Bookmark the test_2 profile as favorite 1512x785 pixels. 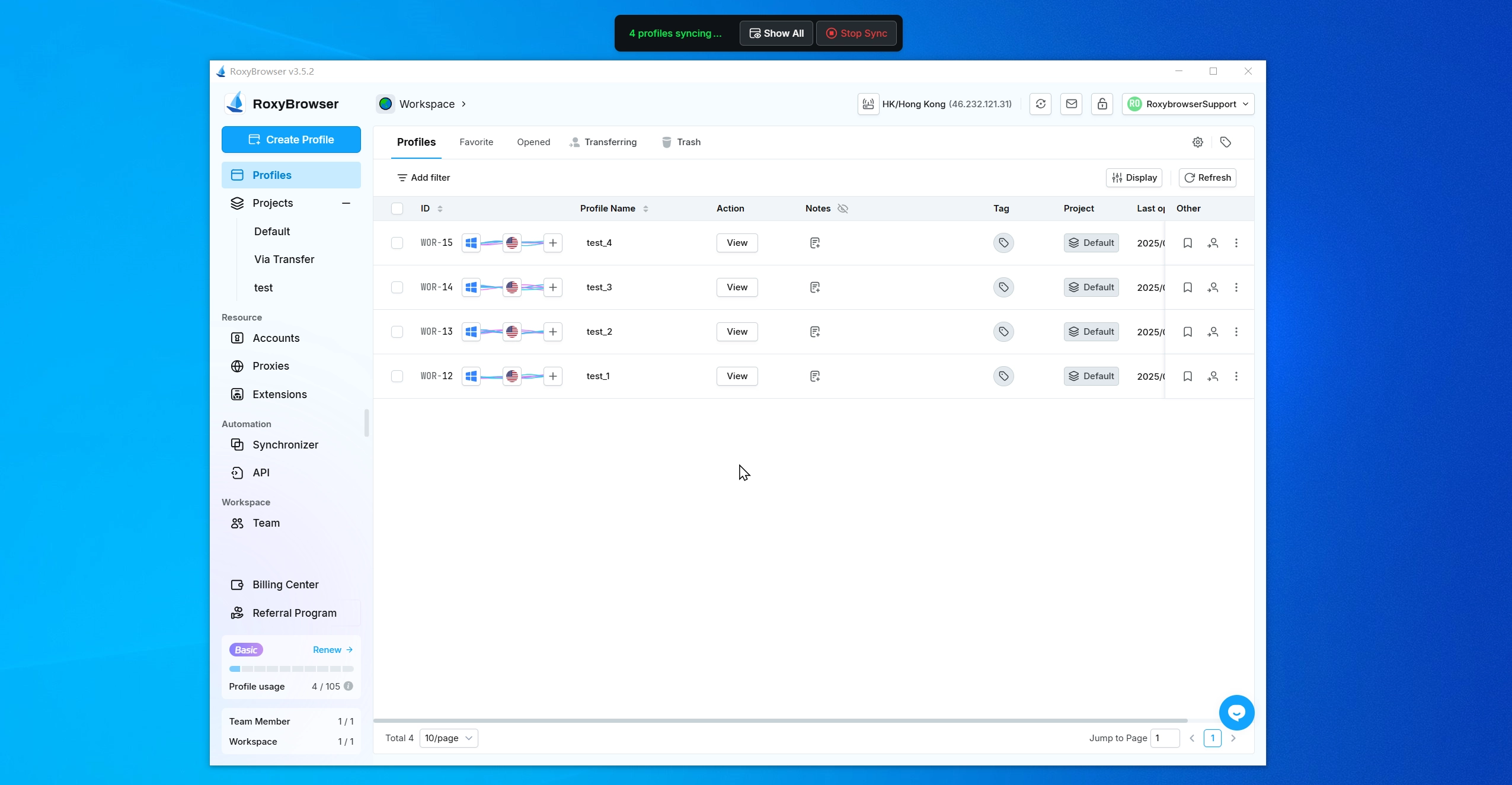coord(1187,332)
